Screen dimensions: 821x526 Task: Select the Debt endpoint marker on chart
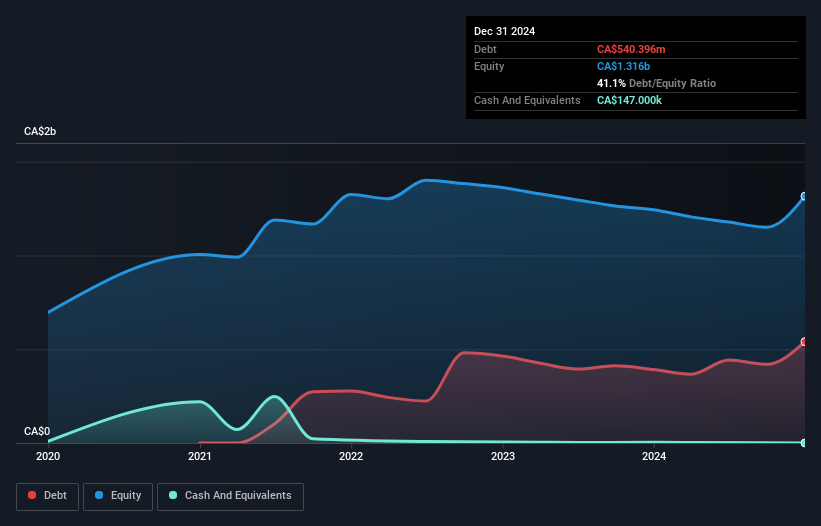click(804, 342)
